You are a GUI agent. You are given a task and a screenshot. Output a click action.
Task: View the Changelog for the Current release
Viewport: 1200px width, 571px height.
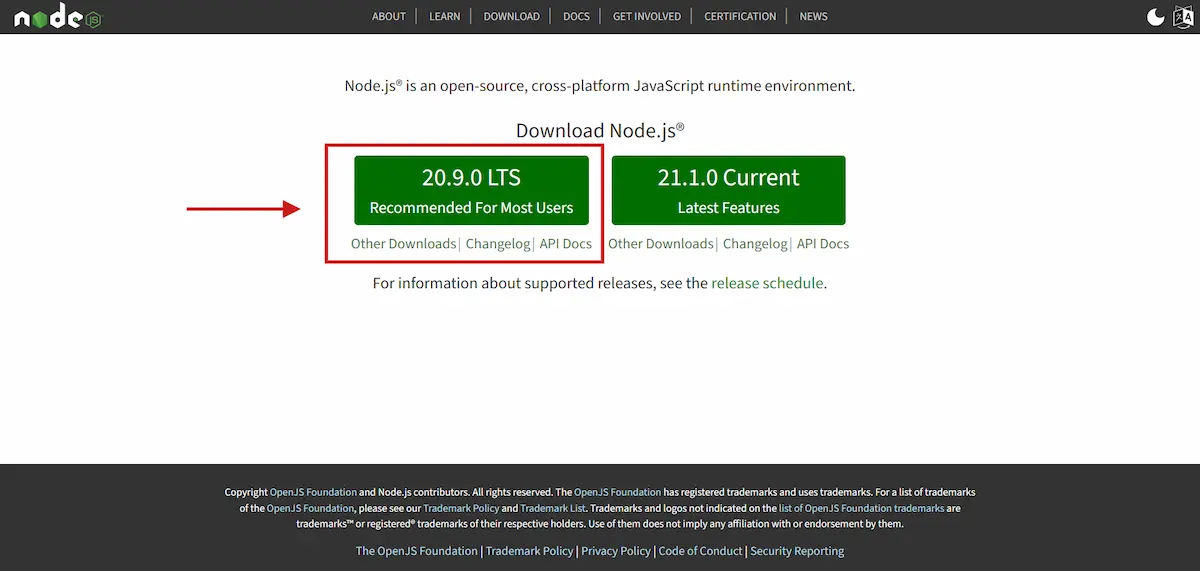755,243
